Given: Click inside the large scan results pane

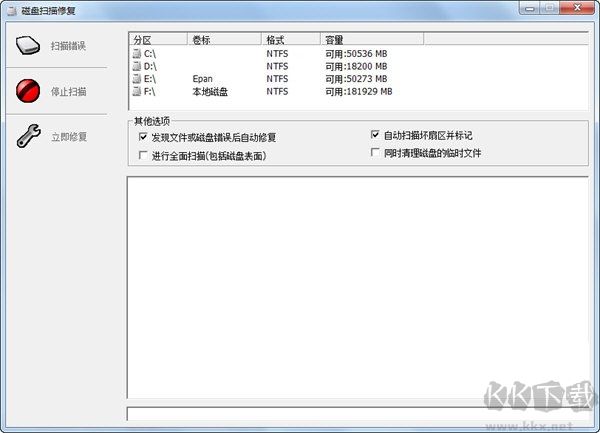Looking at the screenshot, I should coord(358,287).
